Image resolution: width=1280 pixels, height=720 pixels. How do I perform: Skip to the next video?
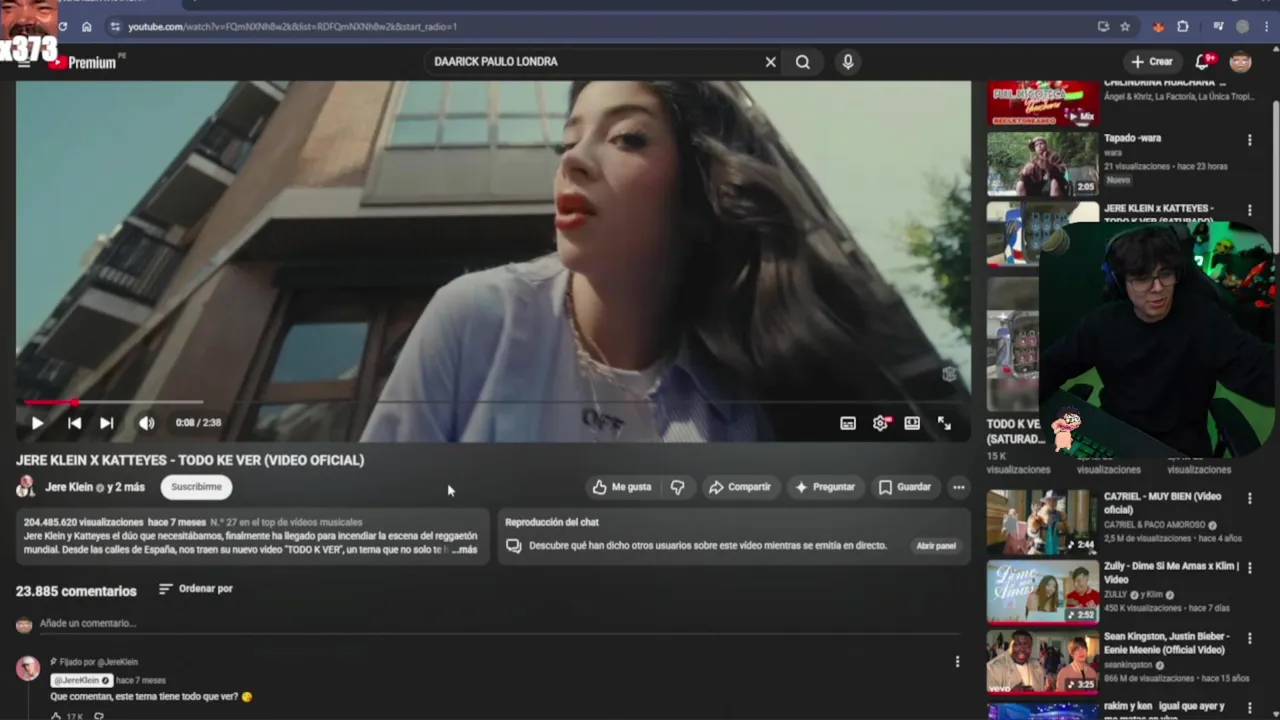click(x=106, y=423)
